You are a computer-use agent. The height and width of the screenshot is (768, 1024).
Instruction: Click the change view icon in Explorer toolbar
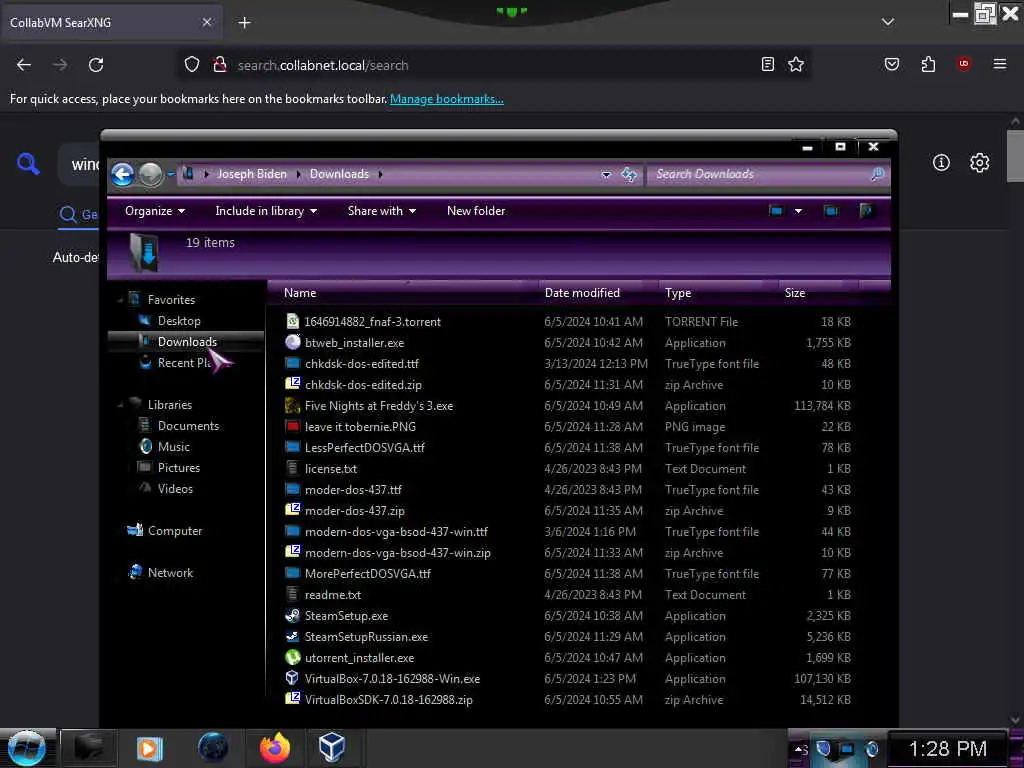point(776,211)
